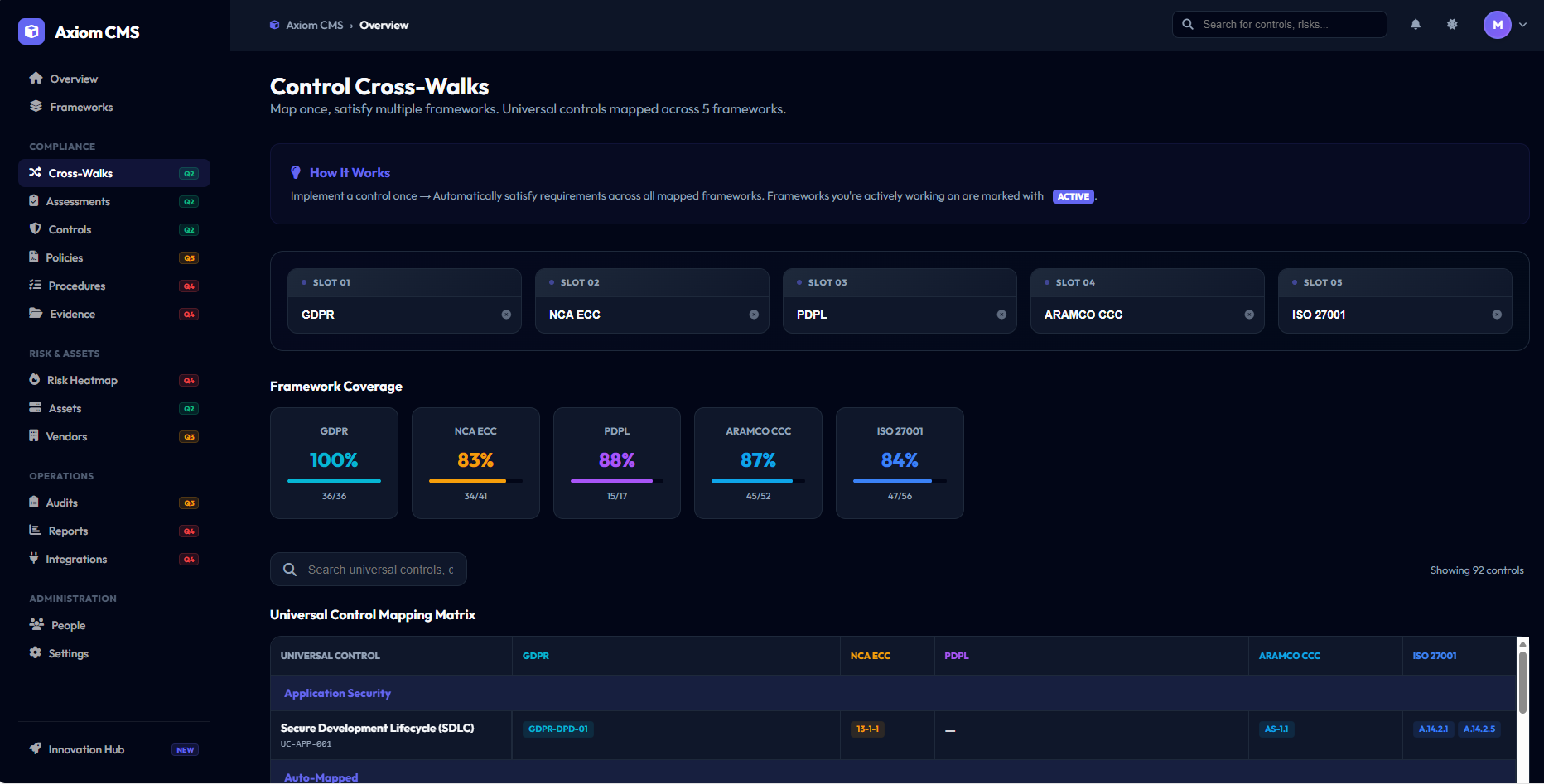
Task: Open the notifications bell icon
Action: tap(1416, 24)
